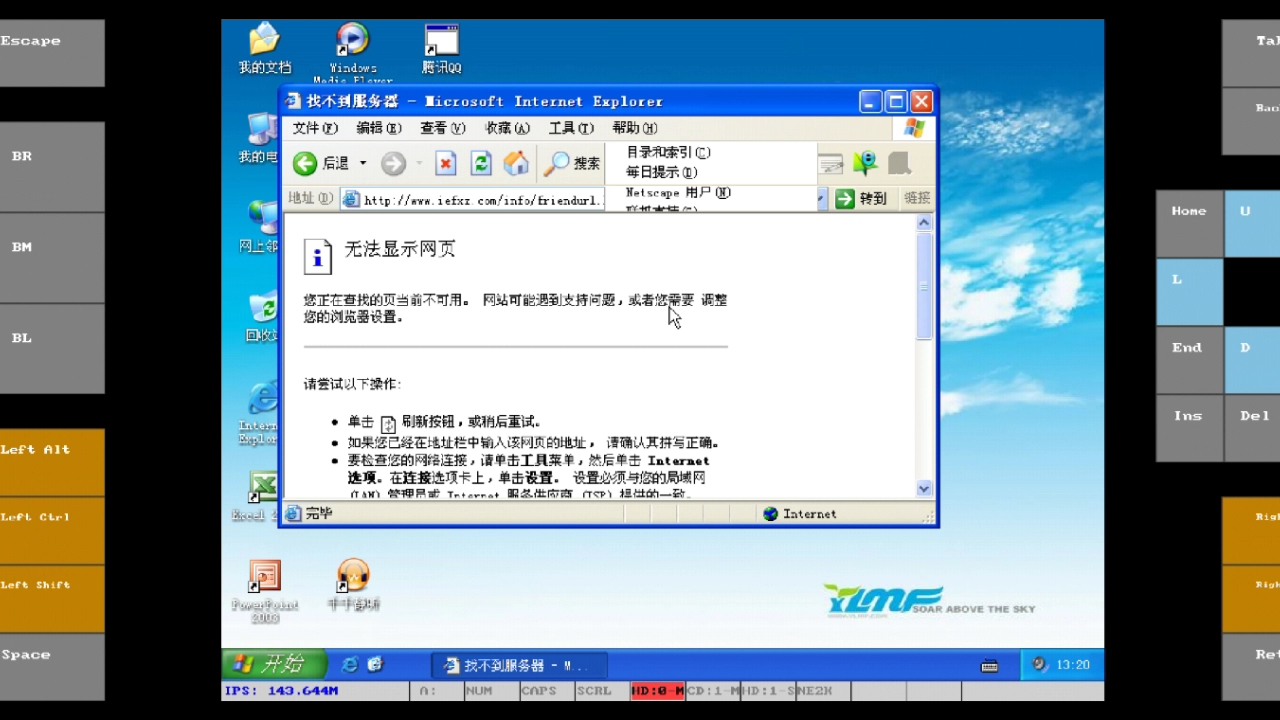Select the PowerPoint 2003 desktop shortcut
This screenshot has height=720, width=1280.
[x=265, y=591]
